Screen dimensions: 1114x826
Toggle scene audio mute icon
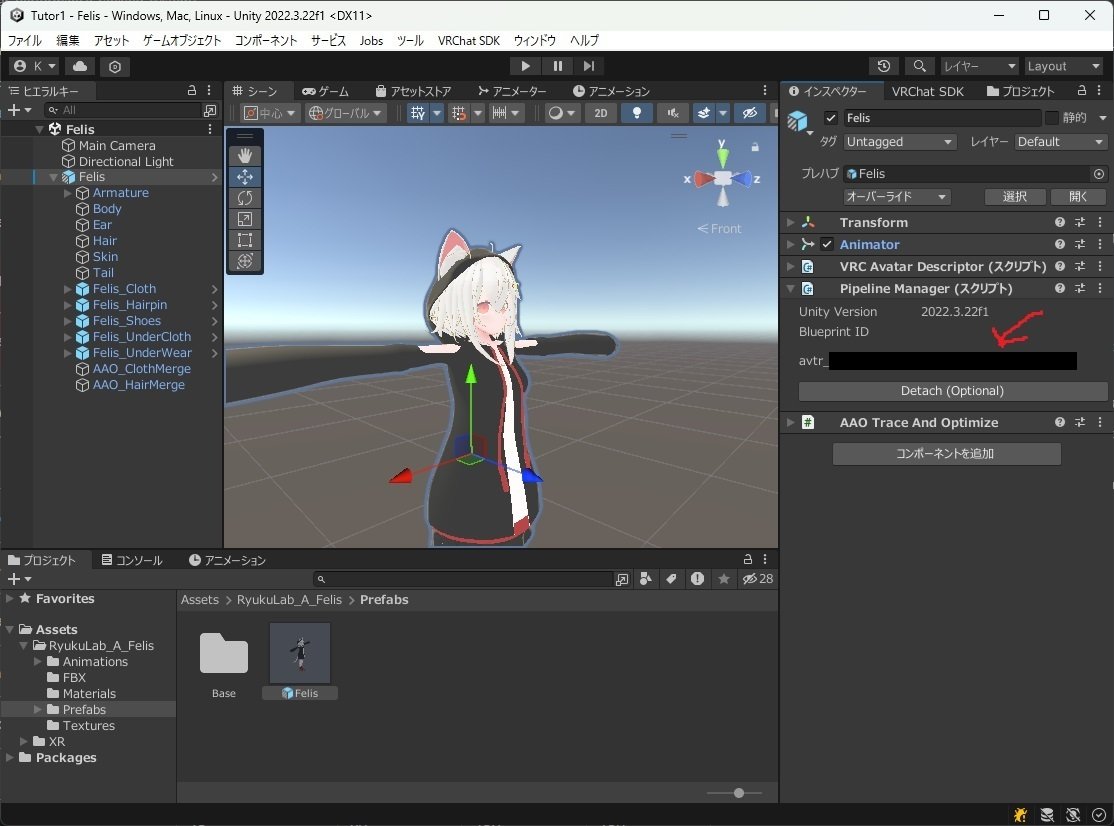pyautogui.click(x=673, y=113)
